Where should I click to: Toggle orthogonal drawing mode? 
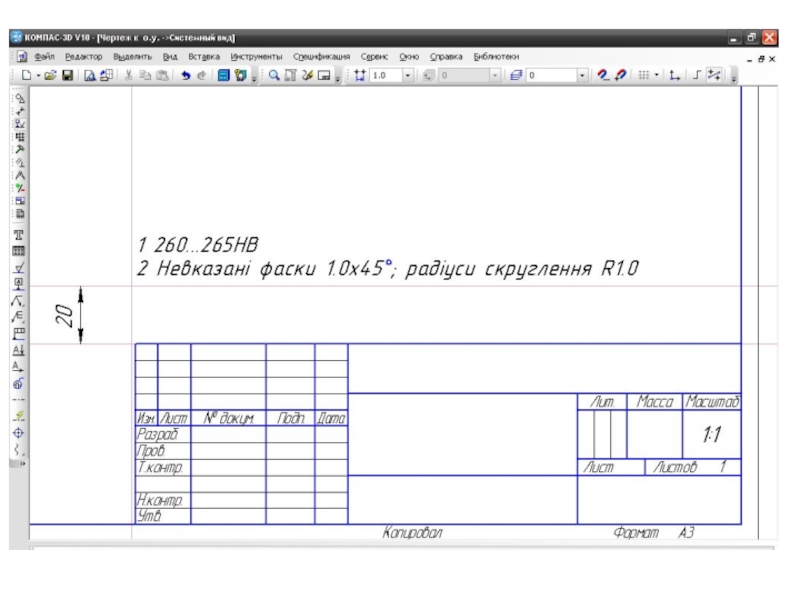click(x=699, y=75)
